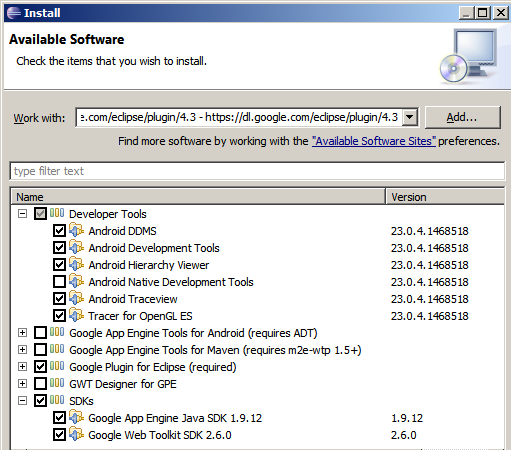Uncheck Google Web Toolkit SDK 2.6.0
This screenshot has width=511, height=450.
click(59, 435)
